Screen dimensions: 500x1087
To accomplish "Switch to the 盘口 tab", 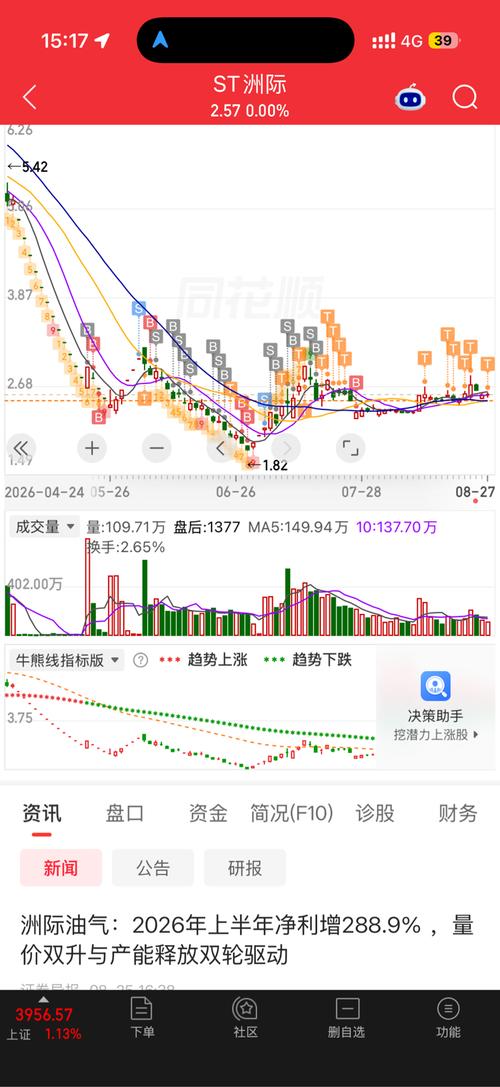I will tap(125, 812).
